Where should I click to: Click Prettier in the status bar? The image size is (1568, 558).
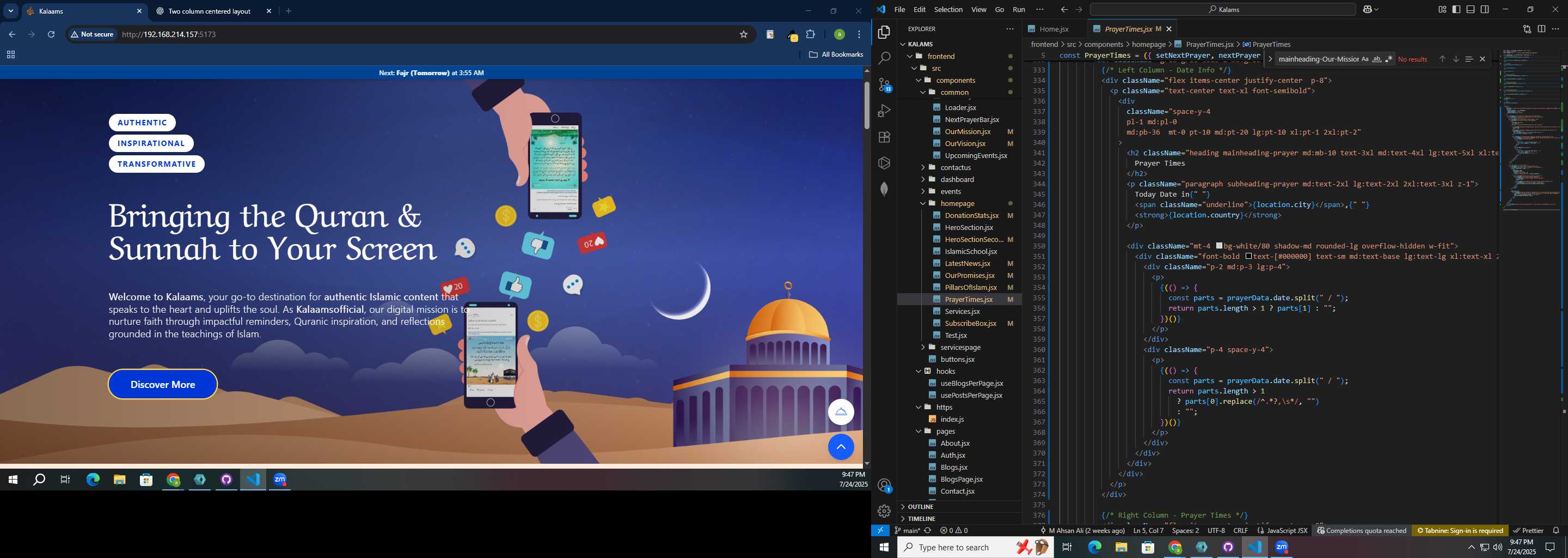1528,531
